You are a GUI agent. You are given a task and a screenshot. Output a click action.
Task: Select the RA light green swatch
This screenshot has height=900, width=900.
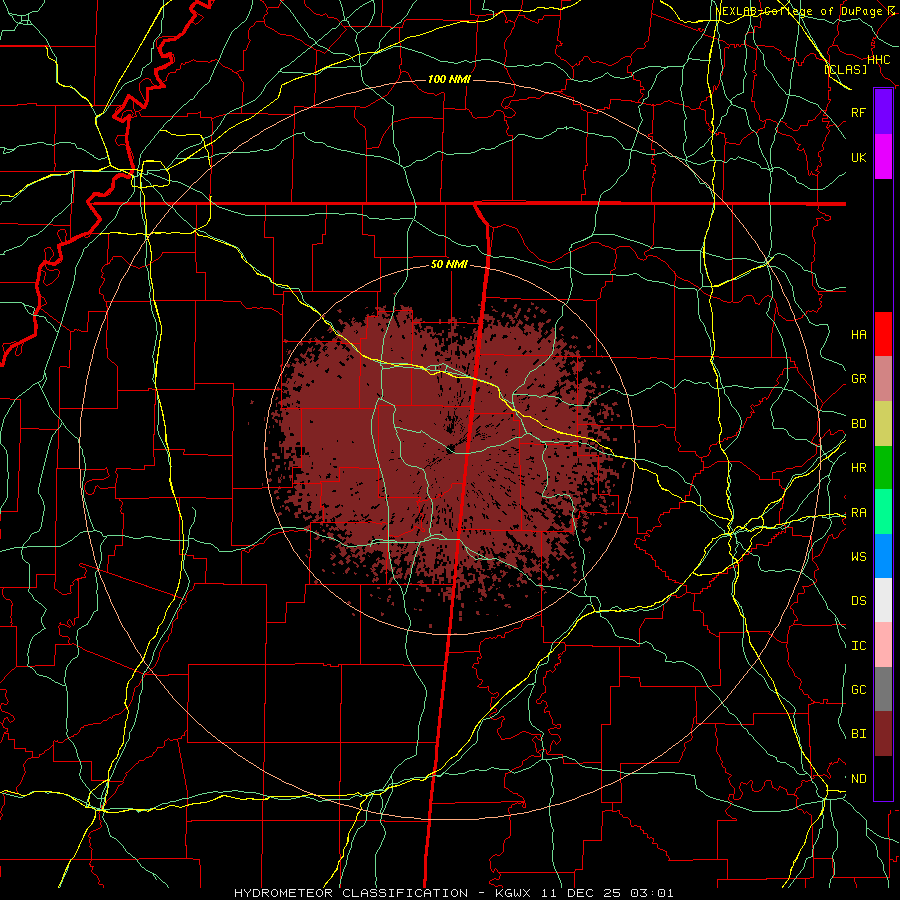click(x=883, y=512)
